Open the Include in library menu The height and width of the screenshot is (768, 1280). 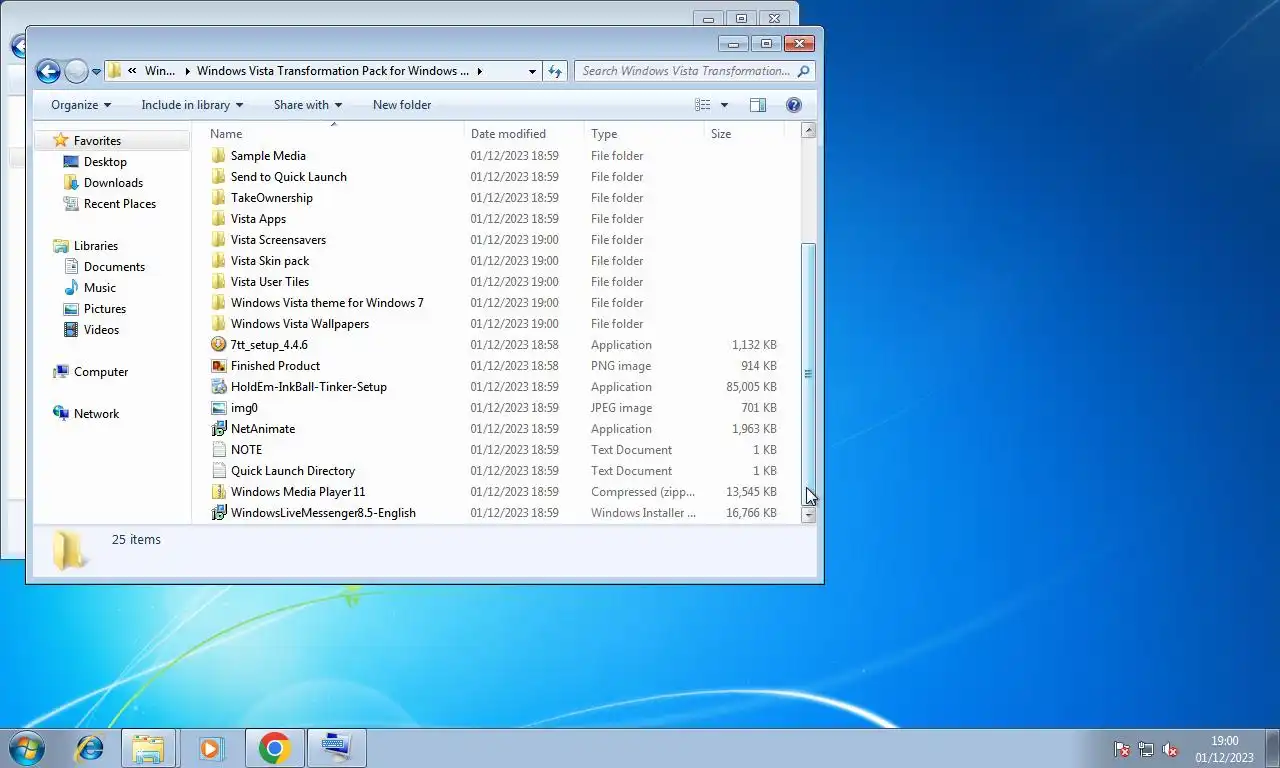(x=192, y=105)
